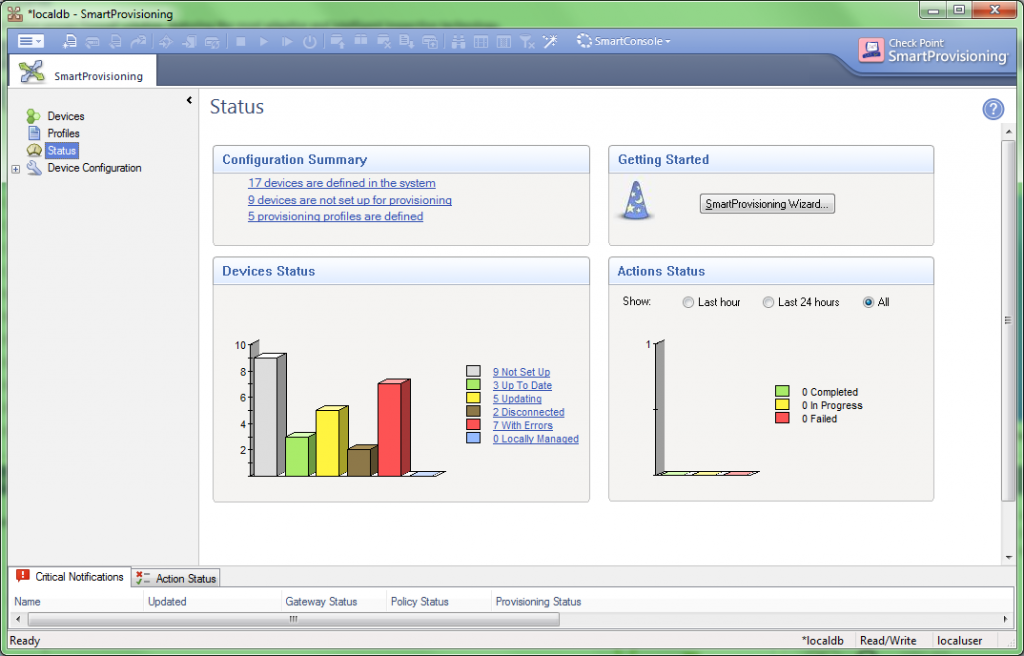Image resolution: width=1024 pixels, height=656 pixels.
Task: Click the Name column header
Action: click(78, 602)
